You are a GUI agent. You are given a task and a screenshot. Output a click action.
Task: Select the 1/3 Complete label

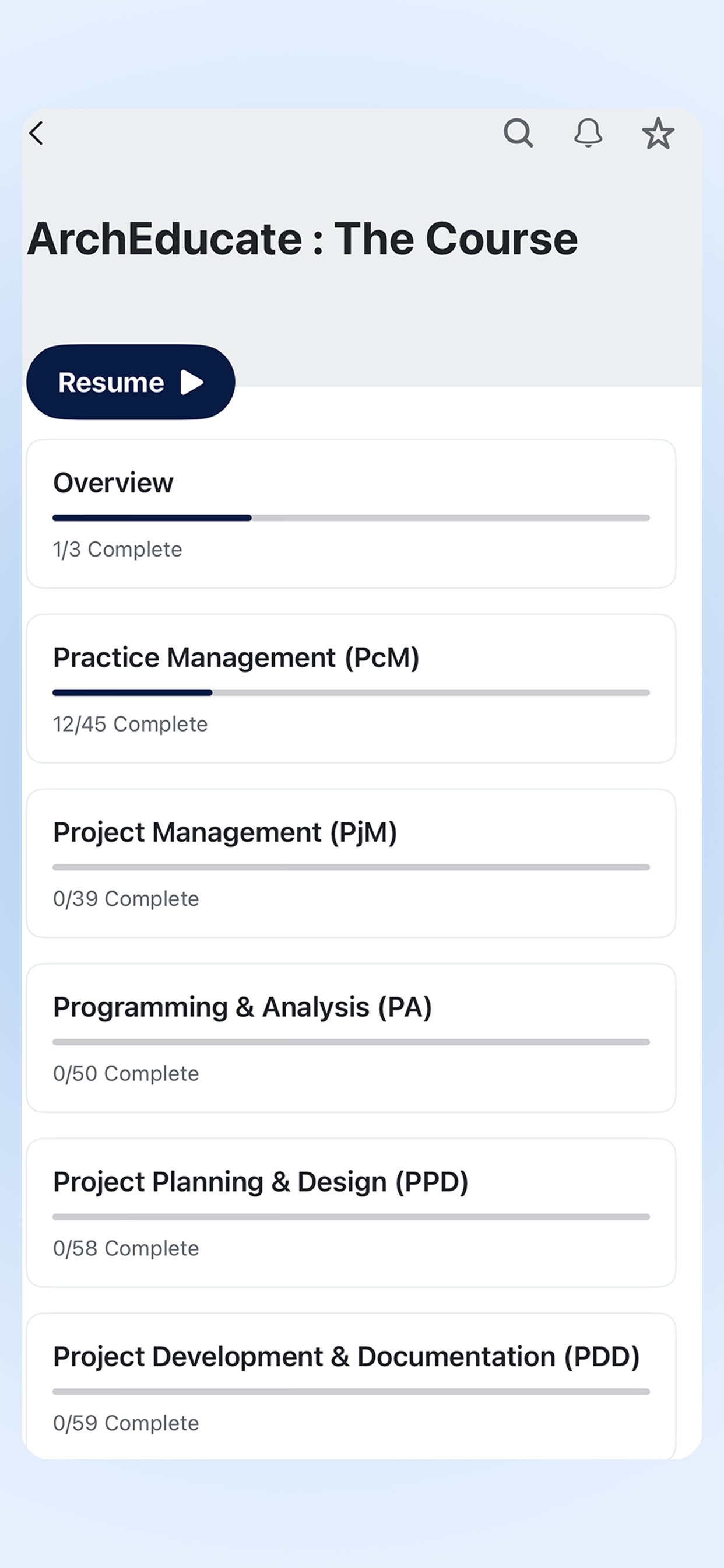coord(117,549)
